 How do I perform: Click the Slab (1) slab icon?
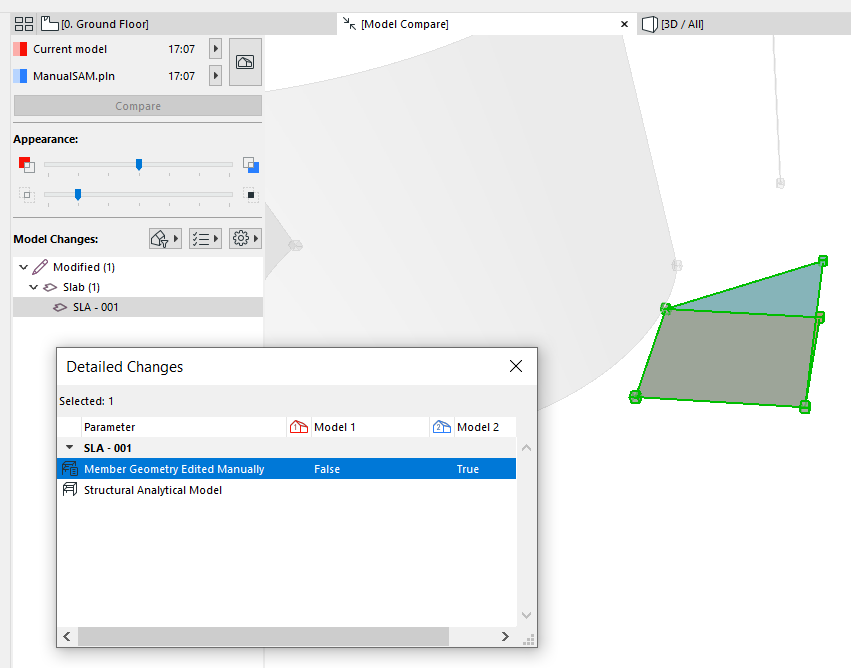[50, 287]
